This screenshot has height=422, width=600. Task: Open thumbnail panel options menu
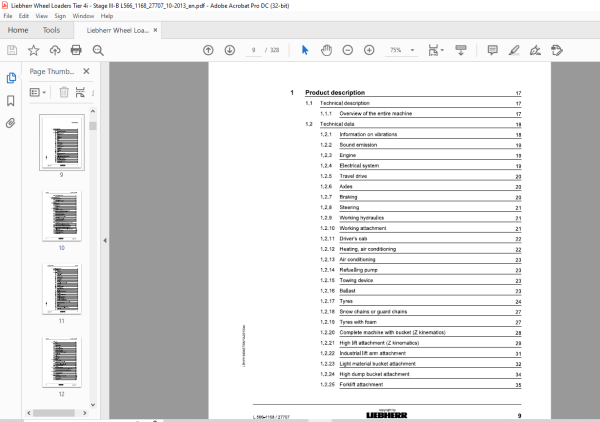pos(38,92)
